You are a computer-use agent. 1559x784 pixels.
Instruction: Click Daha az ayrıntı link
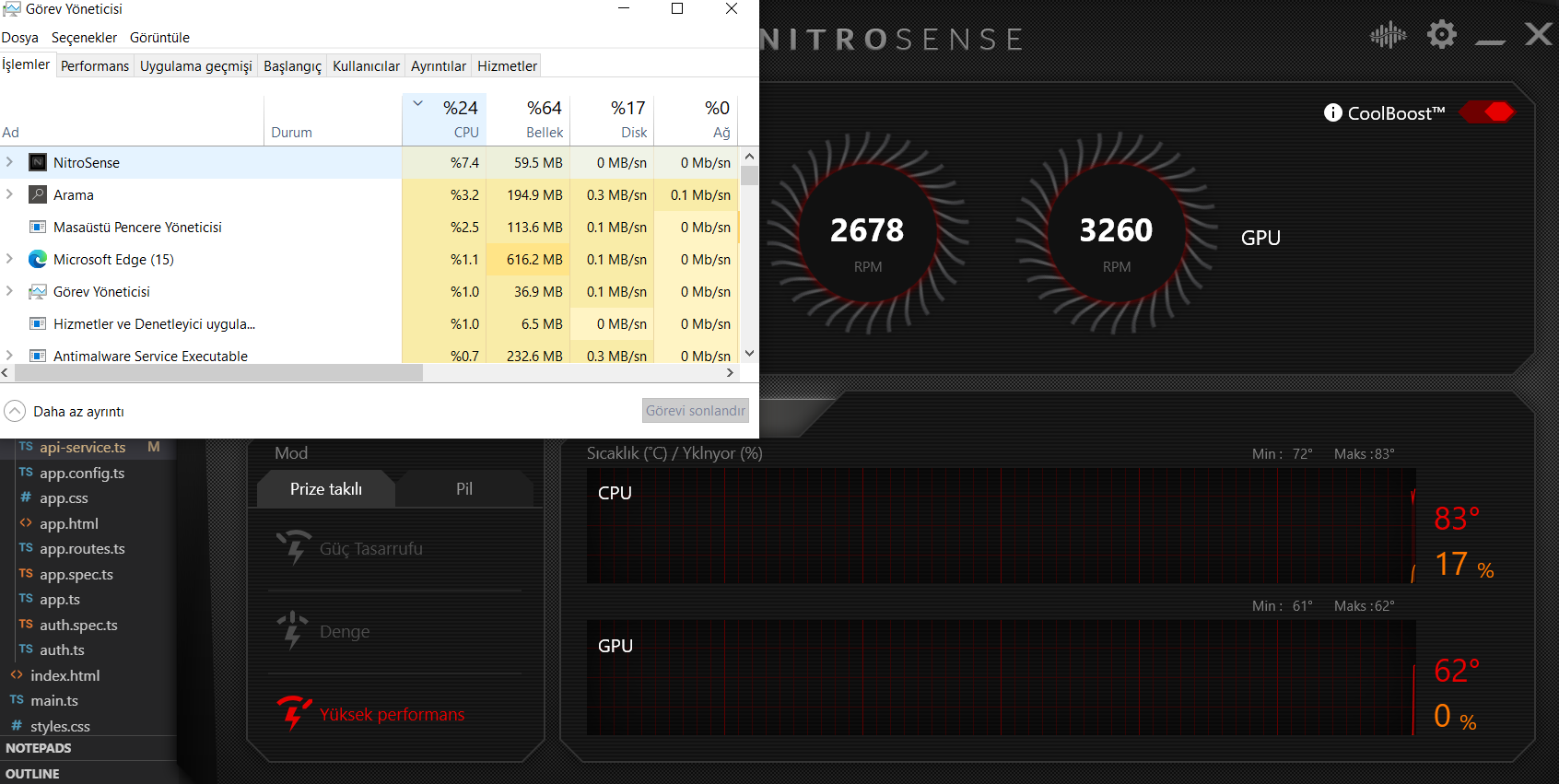click(x=78, y=412)
